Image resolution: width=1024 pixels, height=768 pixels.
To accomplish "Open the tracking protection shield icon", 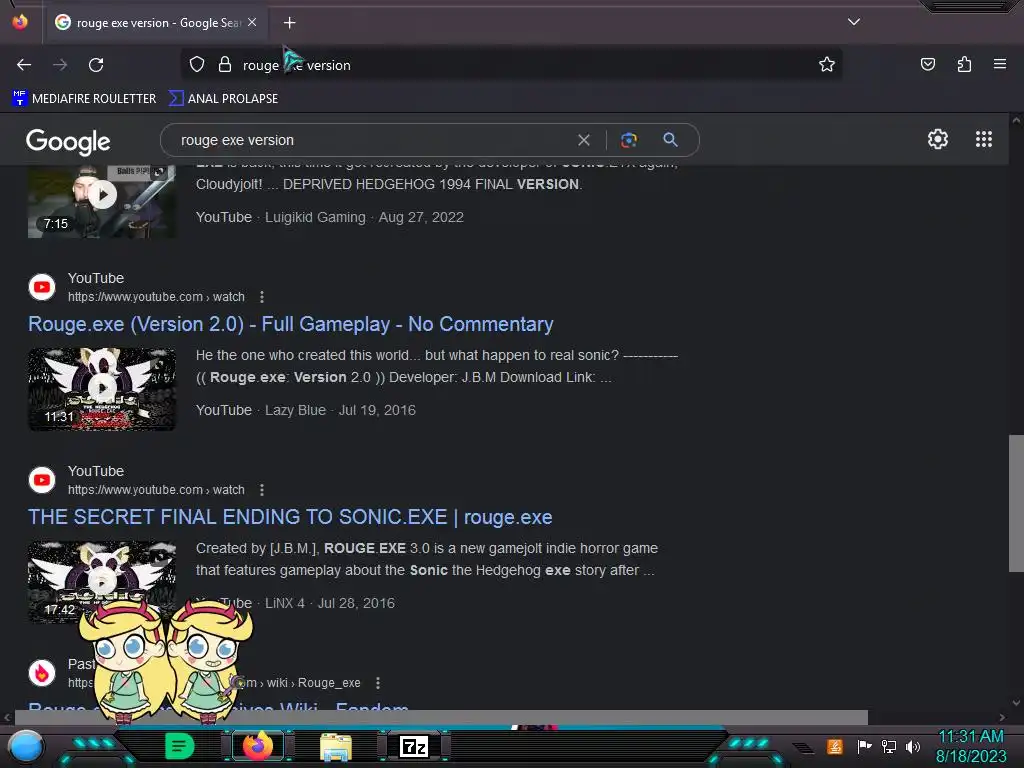I will pyautogui.click(x=197, y=65).
